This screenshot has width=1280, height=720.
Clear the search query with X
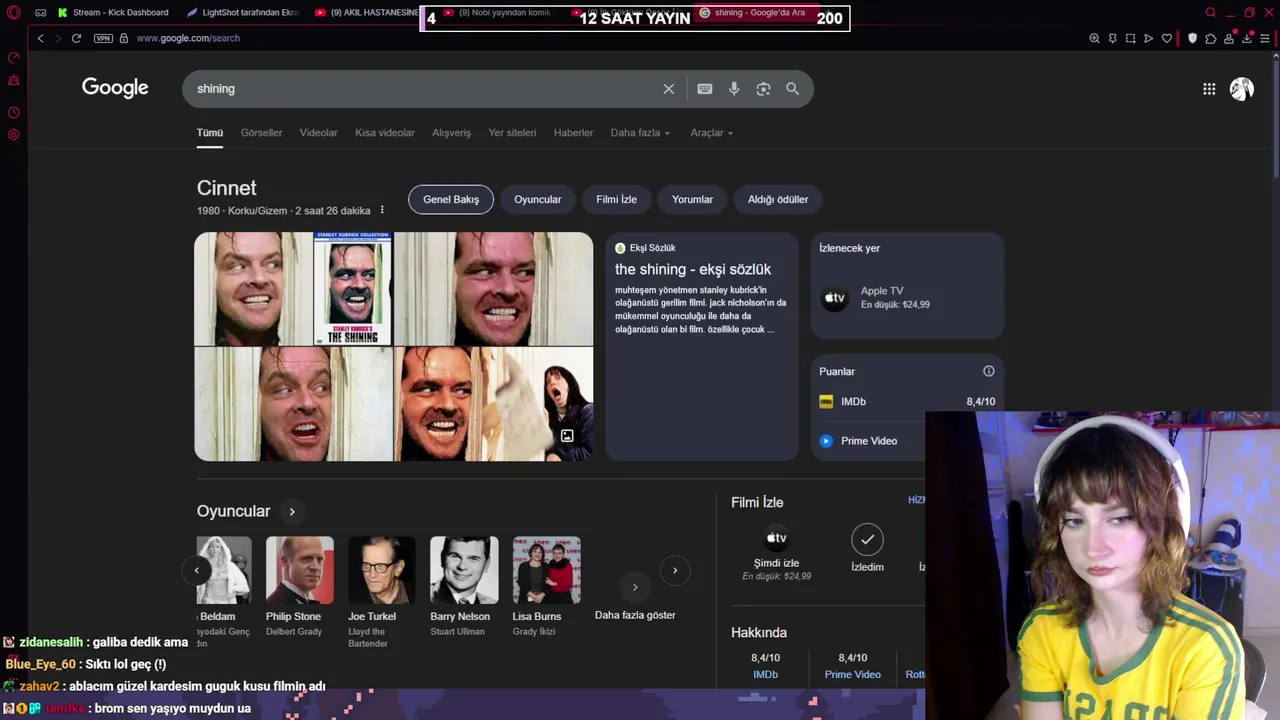(x=669, y=89)
